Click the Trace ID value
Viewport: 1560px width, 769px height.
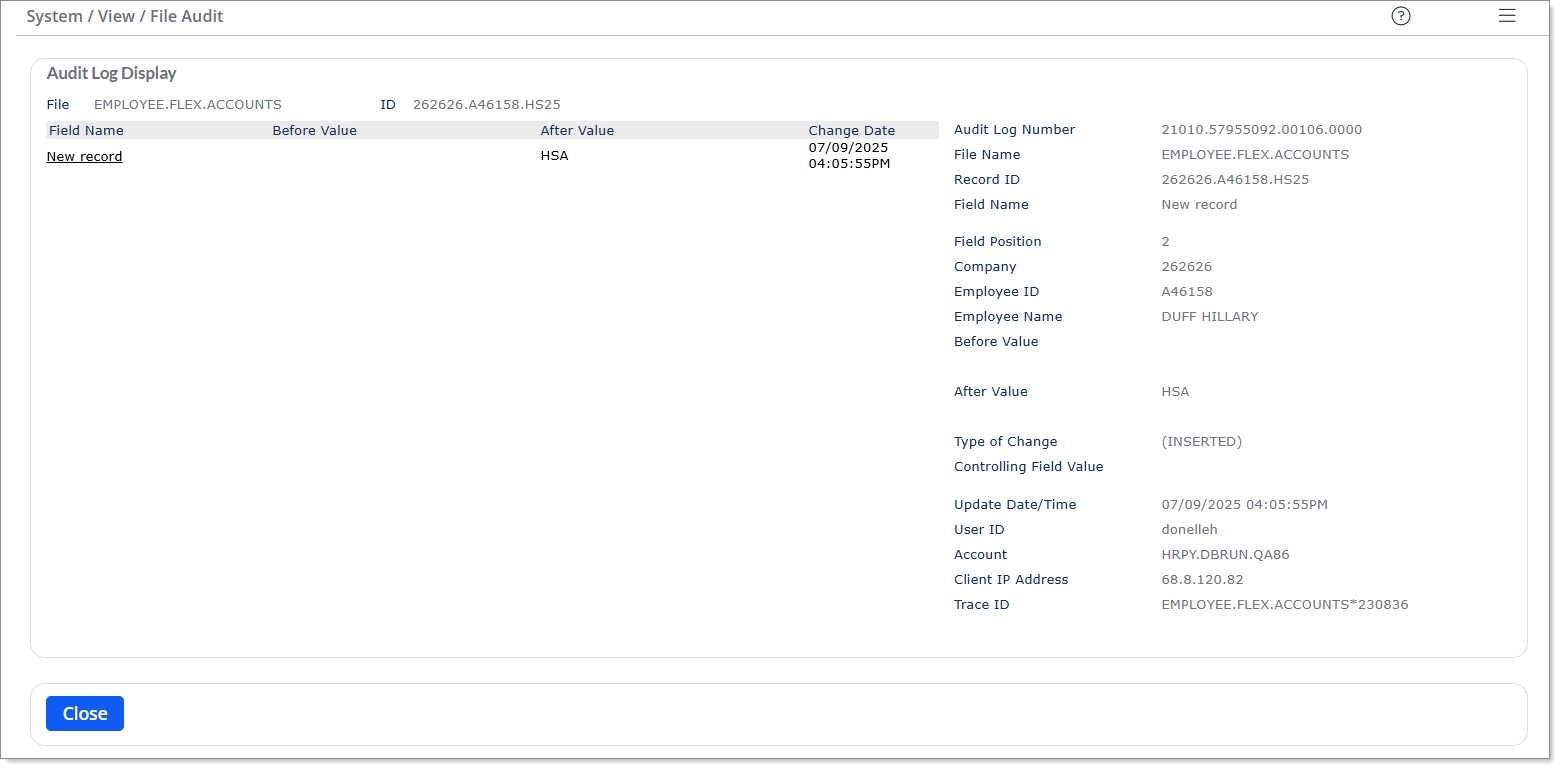[x=1284, y=604]
